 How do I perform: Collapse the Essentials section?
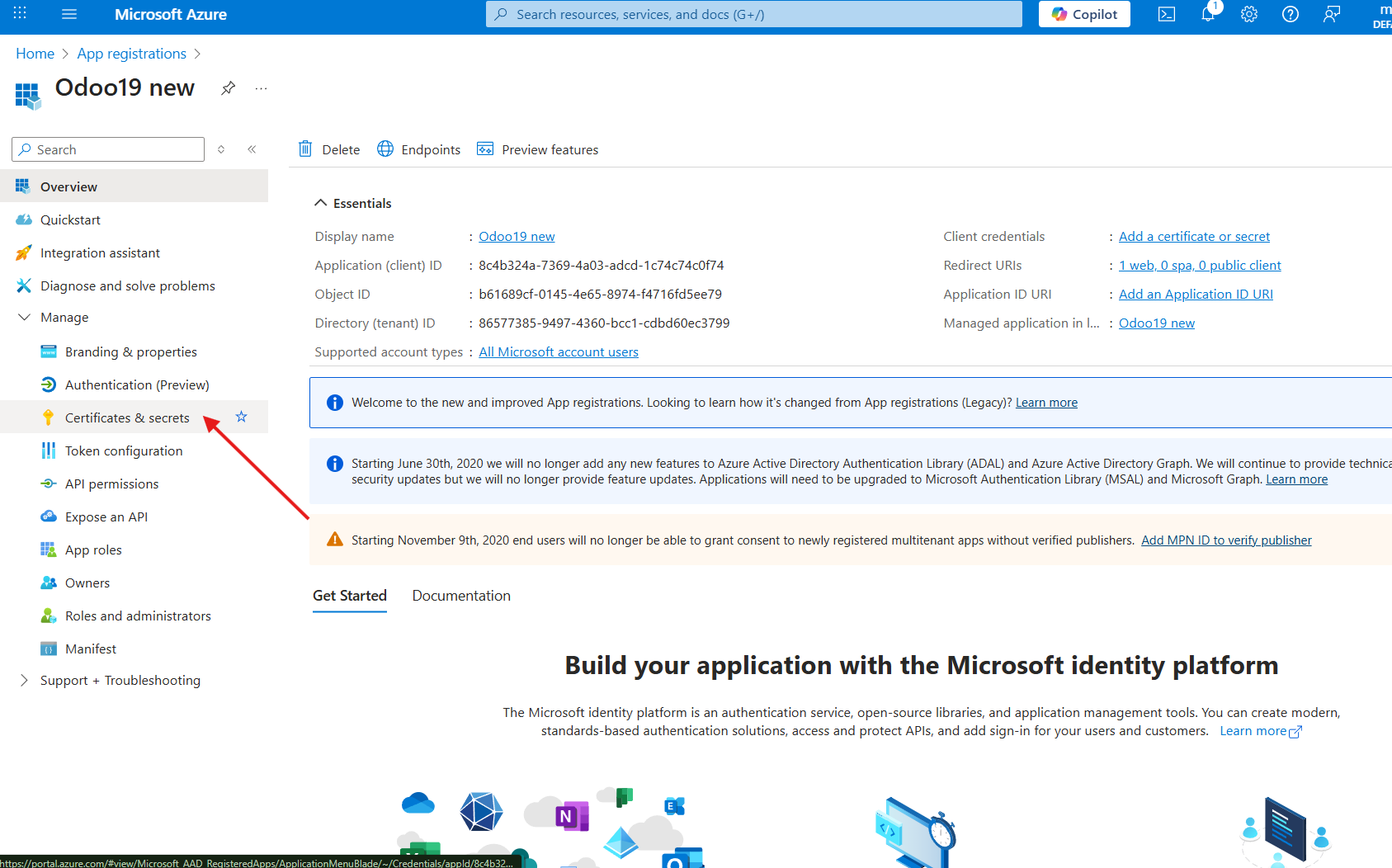coord(321,203)
